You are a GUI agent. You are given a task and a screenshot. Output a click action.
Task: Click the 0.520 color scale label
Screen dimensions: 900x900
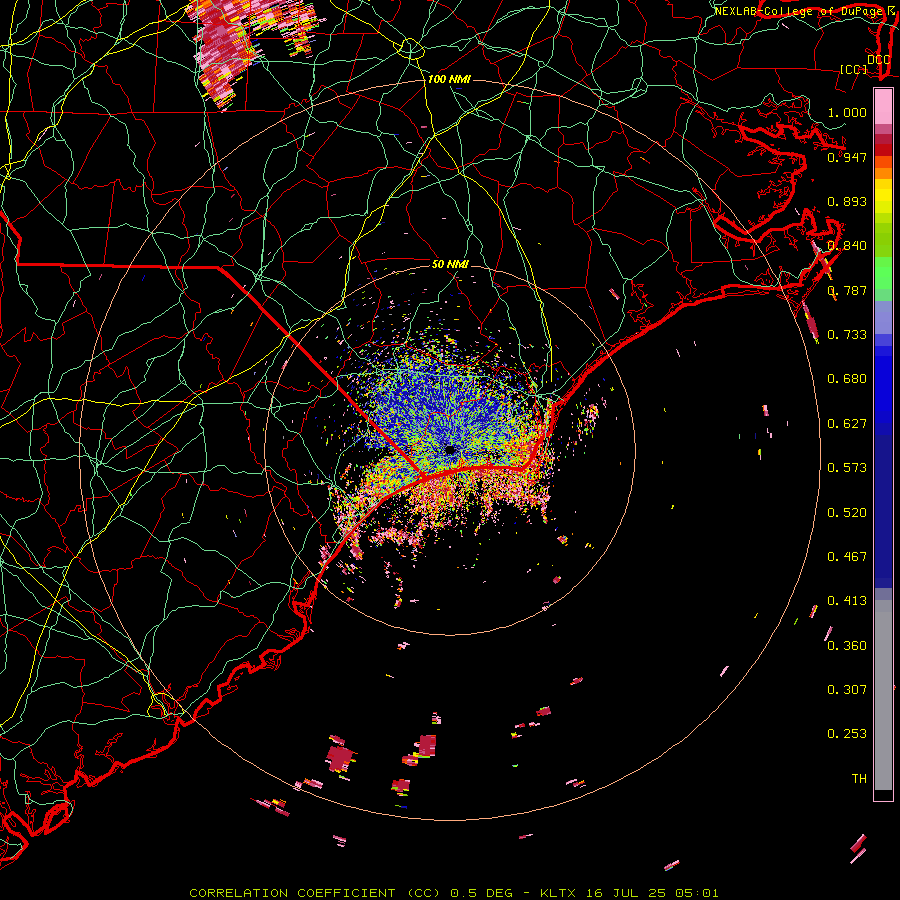pos(847,513)
